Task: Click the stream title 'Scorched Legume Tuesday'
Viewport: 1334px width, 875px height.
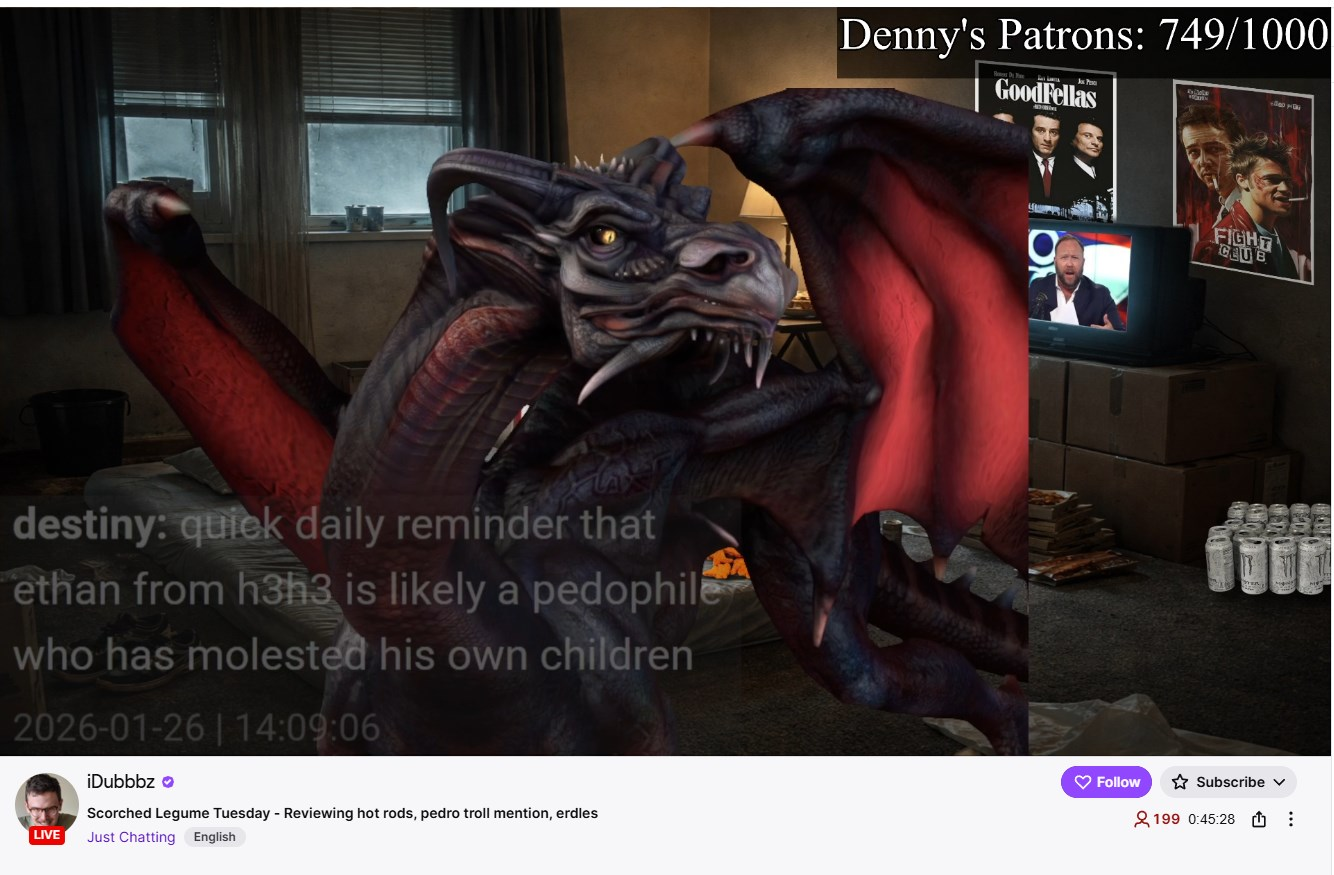Action: pos(342,813)
